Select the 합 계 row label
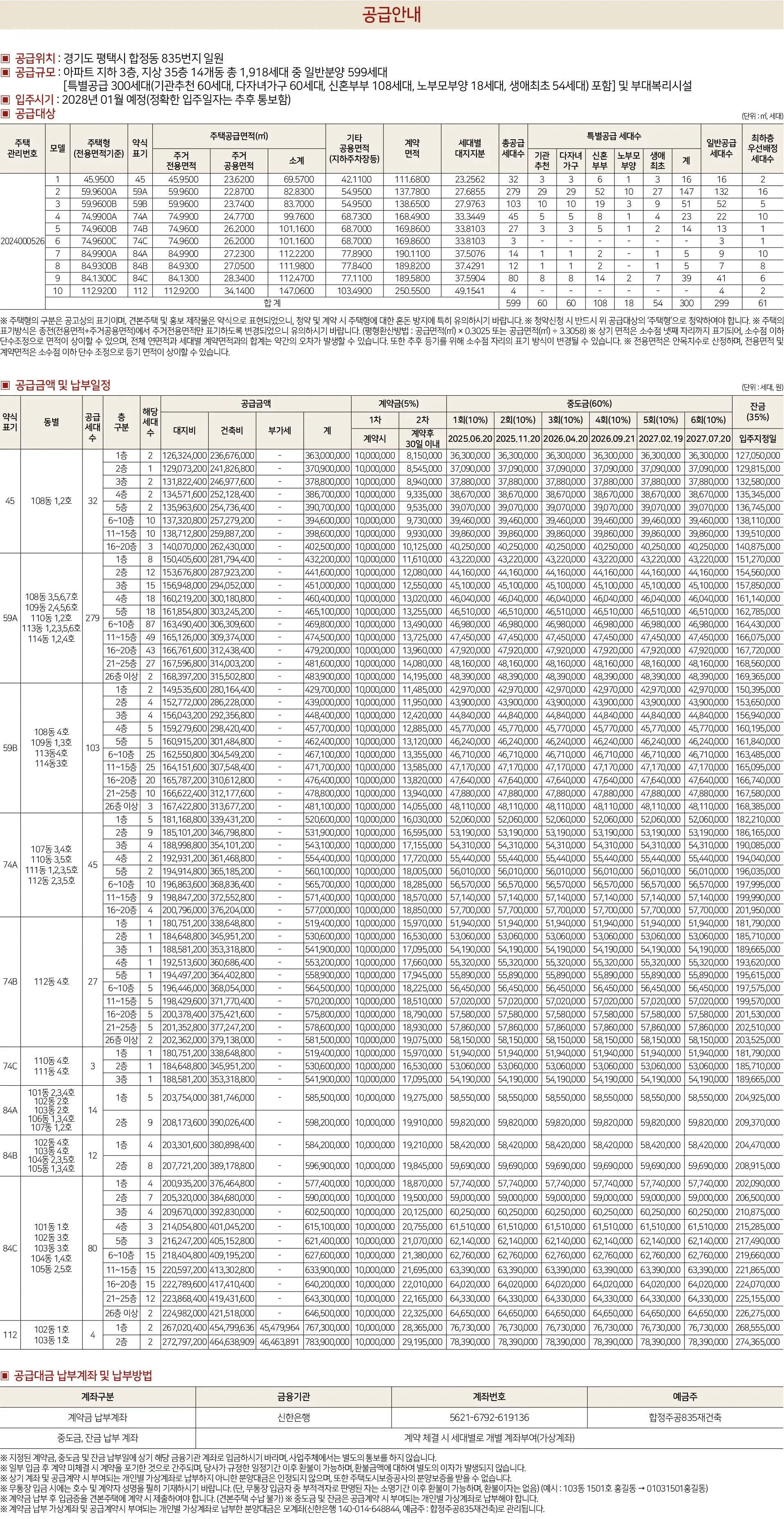 click(272, 303)
